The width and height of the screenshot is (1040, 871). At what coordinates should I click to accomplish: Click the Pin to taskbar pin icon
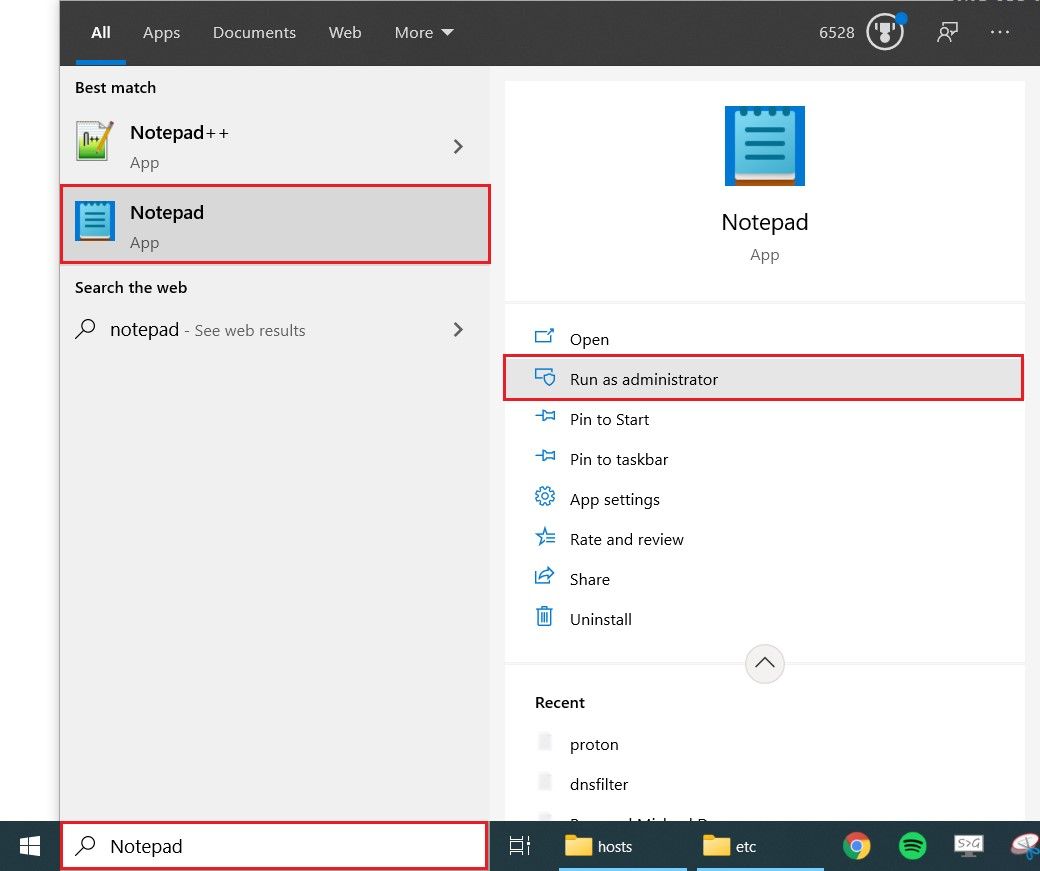[545, 456]
